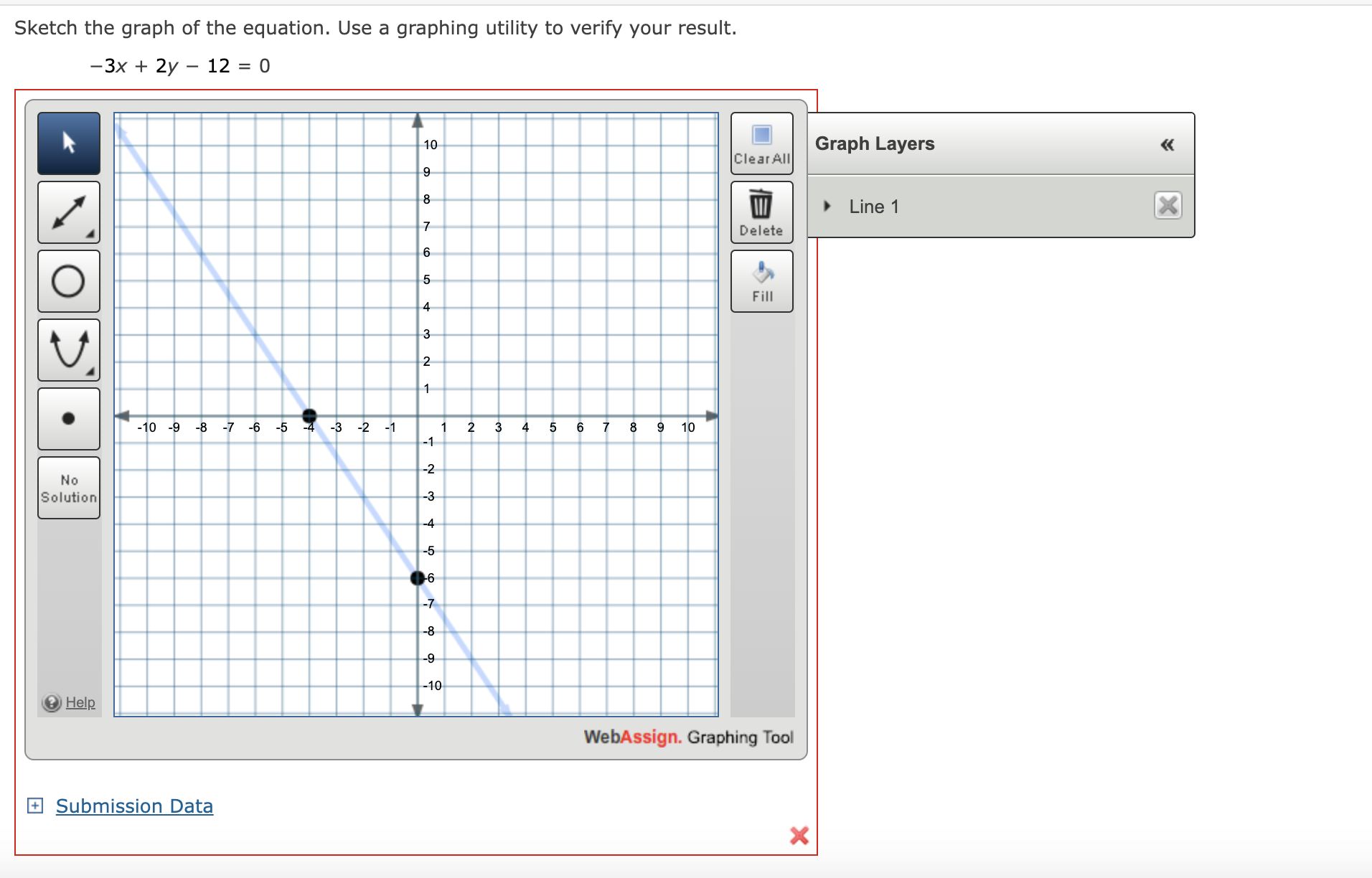Select the Fill paint bucket tool
This screenshot has height=878, width=1372.
coord(761,280)
